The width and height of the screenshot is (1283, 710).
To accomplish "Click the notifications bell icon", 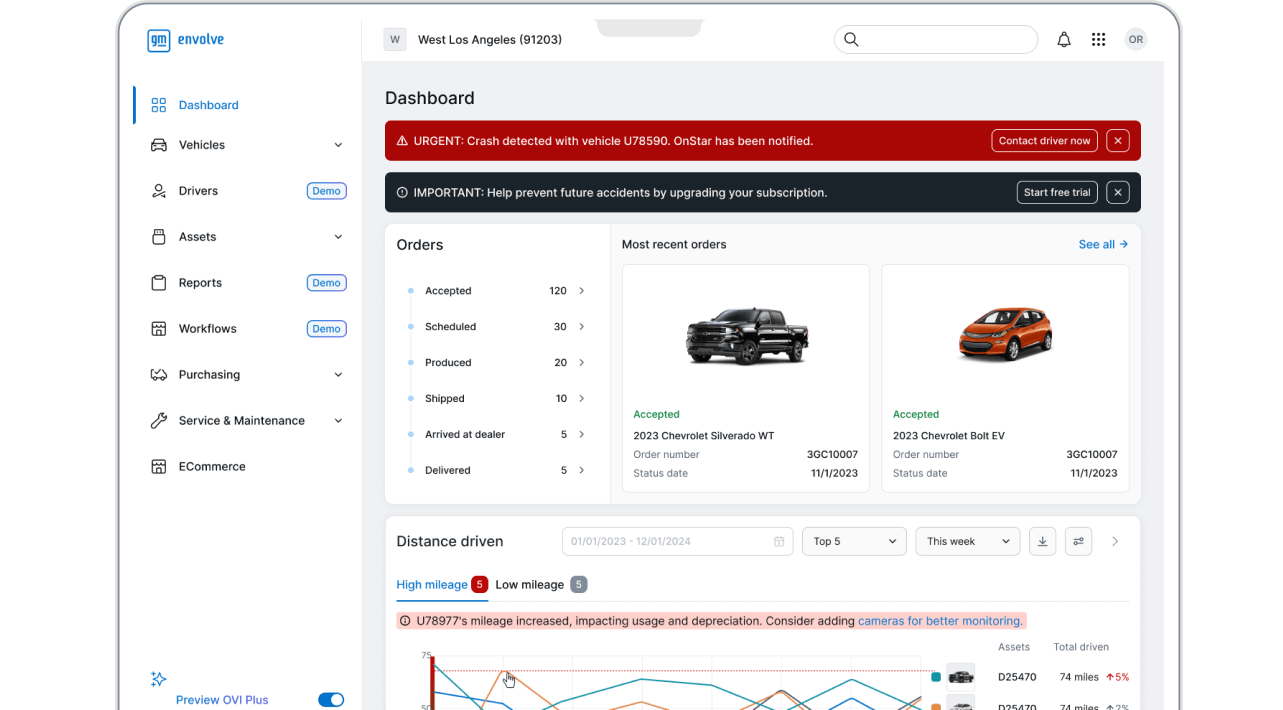I will tap(1064, 40).
